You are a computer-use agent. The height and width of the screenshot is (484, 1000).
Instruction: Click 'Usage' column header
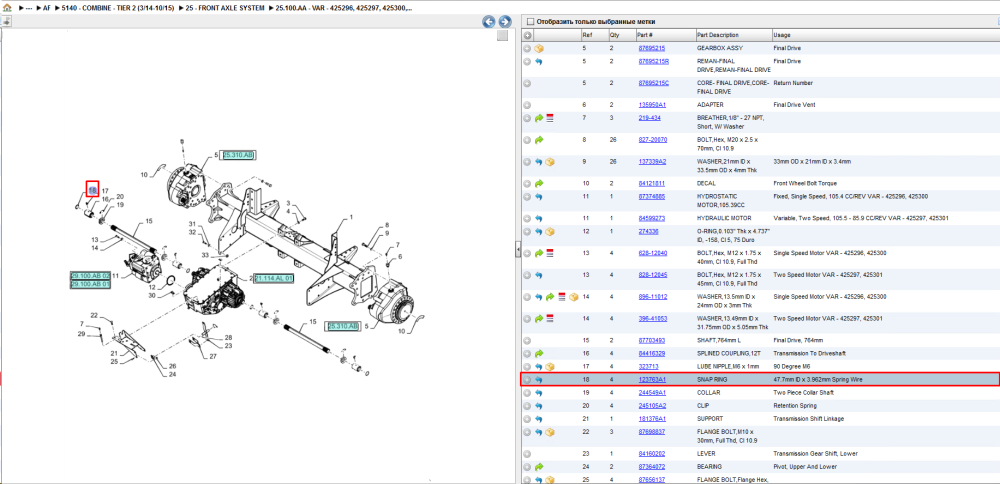point(885,35)
